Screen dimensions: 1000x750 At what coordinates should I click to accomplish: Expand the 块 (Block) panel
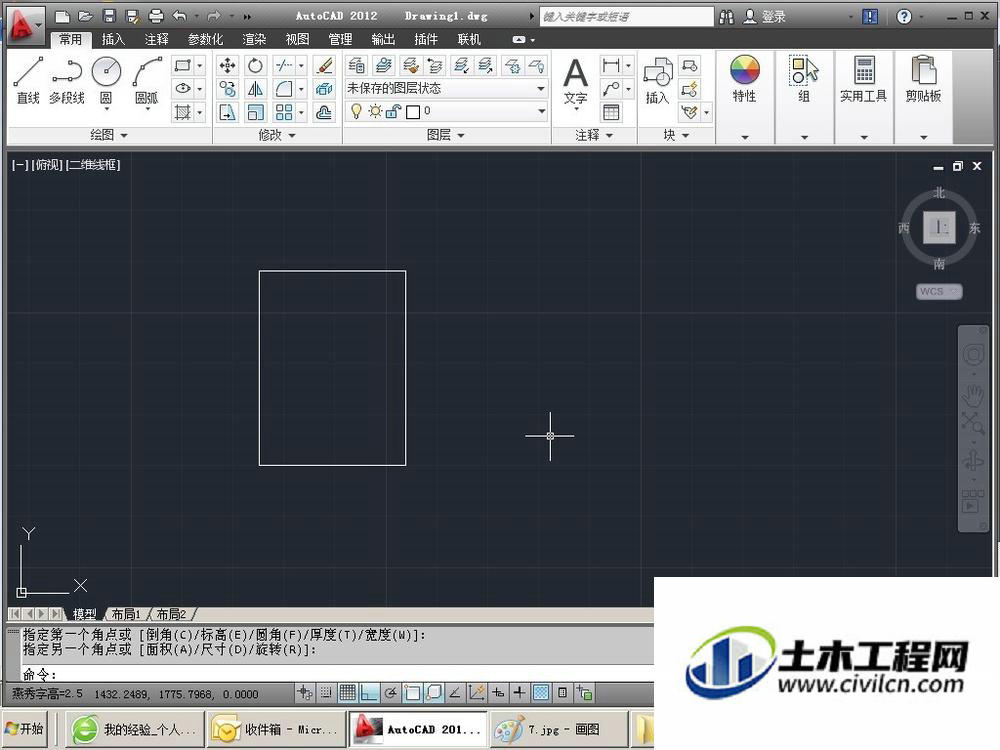tap(676, 135)
